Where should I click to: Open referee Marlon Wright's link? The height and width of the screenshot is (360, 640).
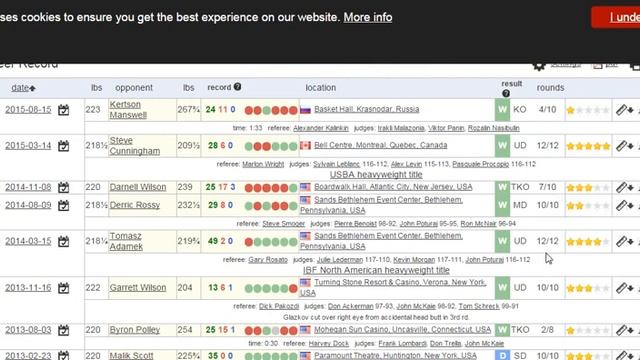(x=263, y=164)
